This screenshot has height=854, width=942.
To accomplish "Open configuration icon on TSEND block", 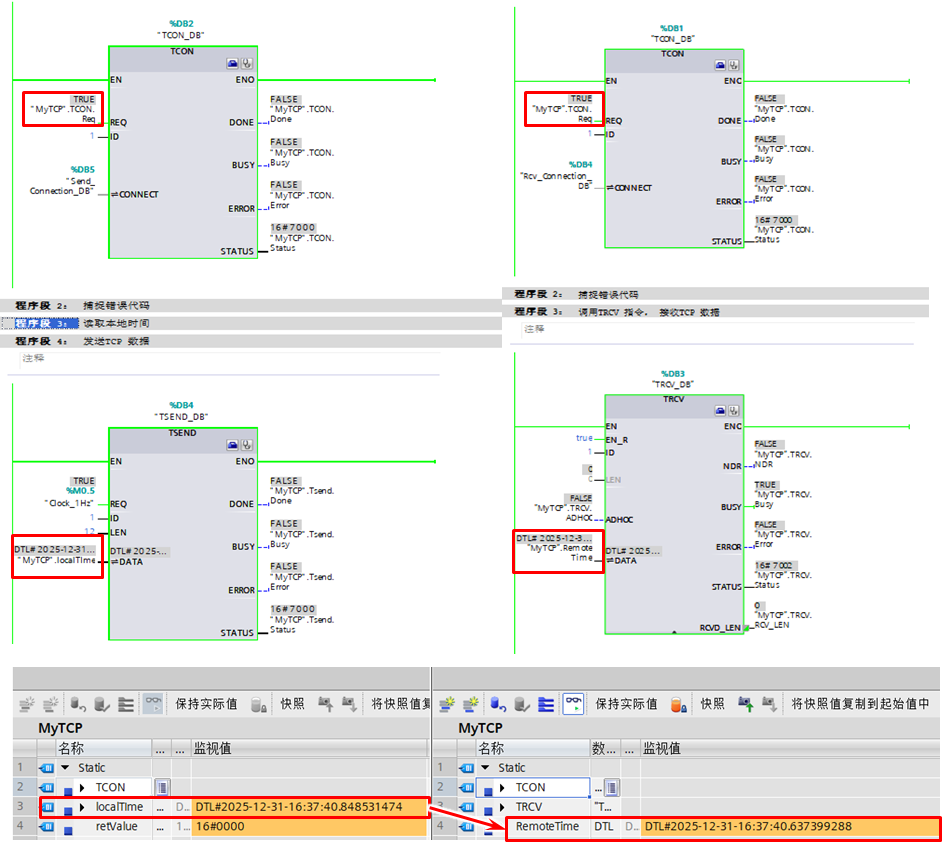I will (x=232, y=444).
